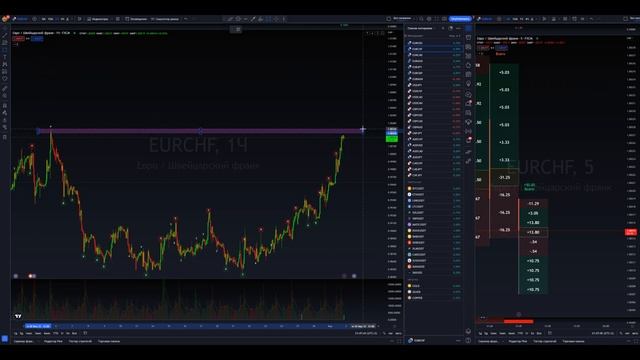640x360 pixels.
Task: Open the Индикаторы indicators dialog in left chart
Action: click(x=98, y=19)
